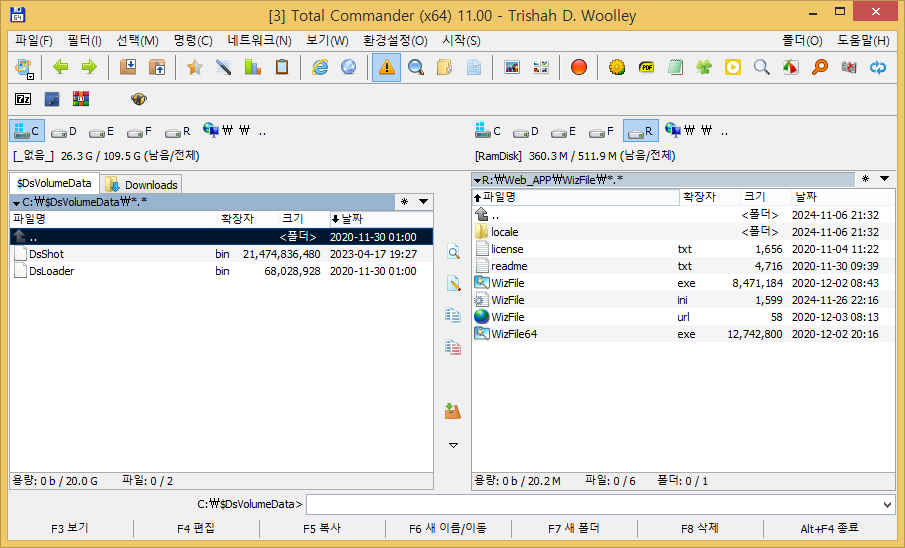Click the center pack box icon

453,411
